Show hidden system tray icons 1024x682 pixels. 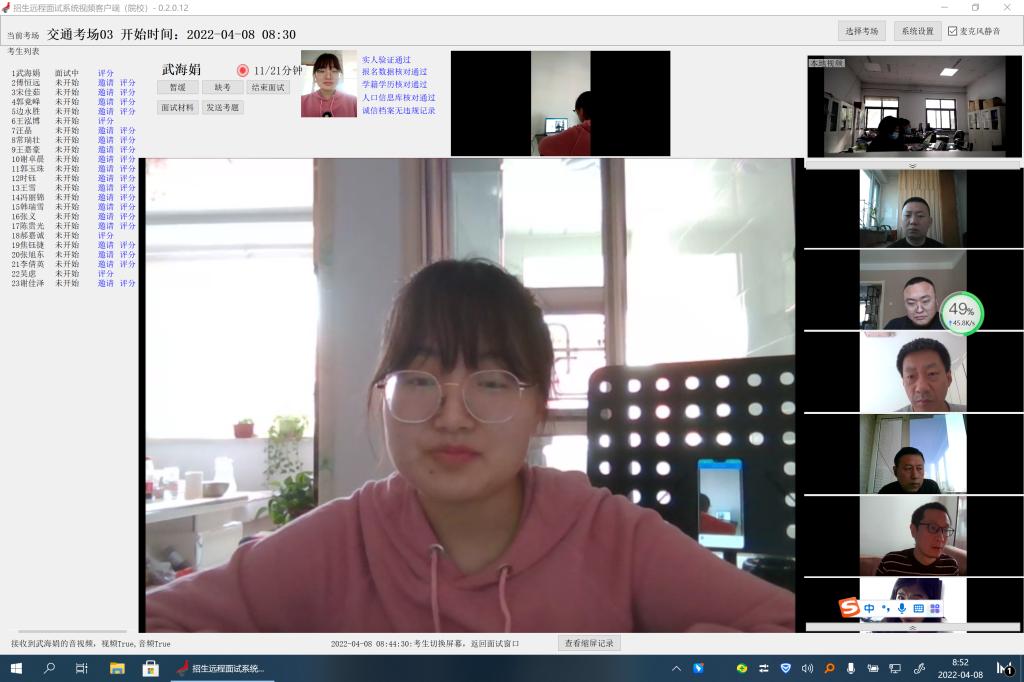pyautogui.click(x=676, y=668)
